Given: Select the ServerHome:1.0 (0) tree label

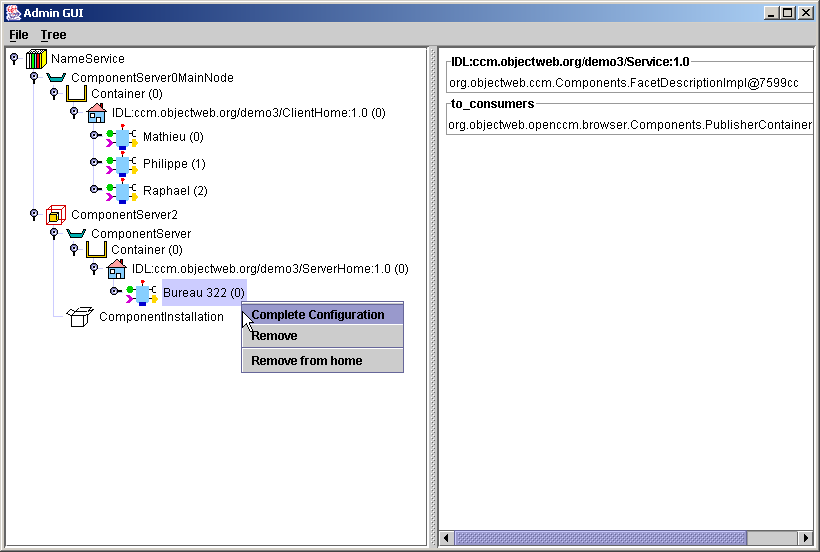Looking at the screenshot, I should click(270, 269).
